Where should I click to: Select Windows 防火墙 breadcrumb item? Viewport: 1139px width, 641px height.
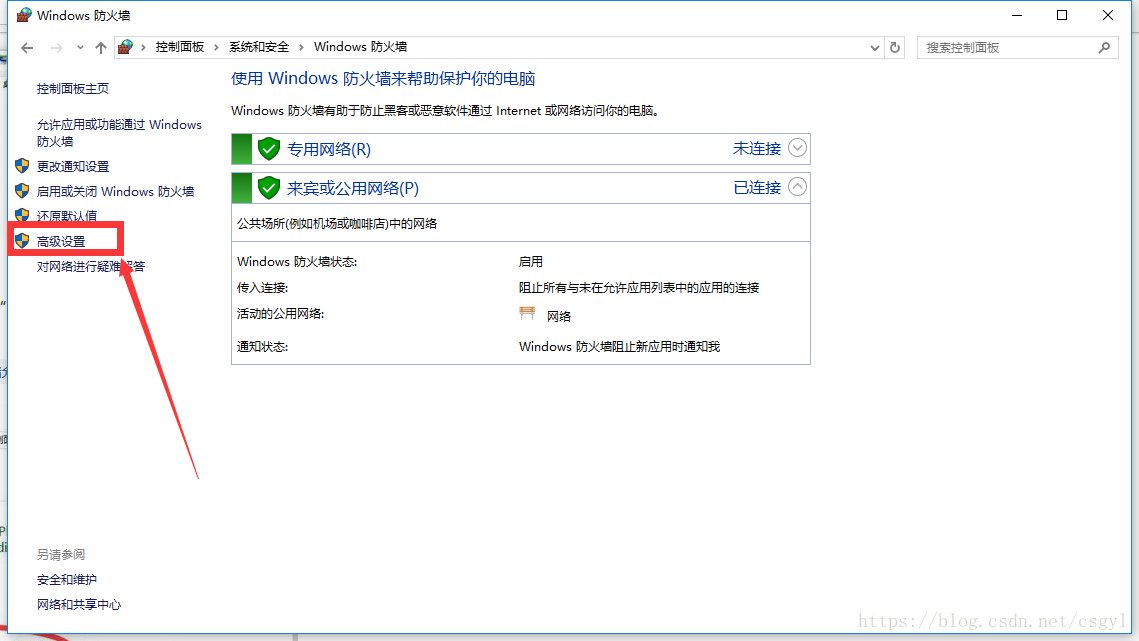(x=360, y=47)
